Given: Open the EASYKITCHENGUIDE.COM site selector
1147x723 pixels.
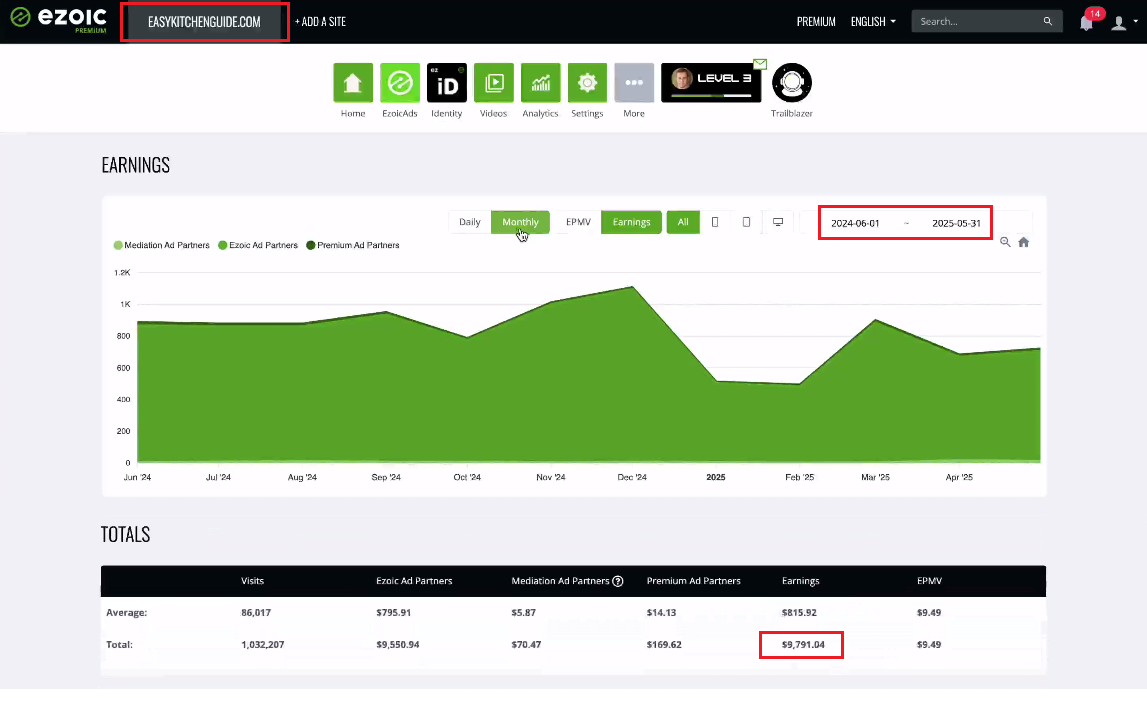Looking at the screenshot, I should click(204, 22).
